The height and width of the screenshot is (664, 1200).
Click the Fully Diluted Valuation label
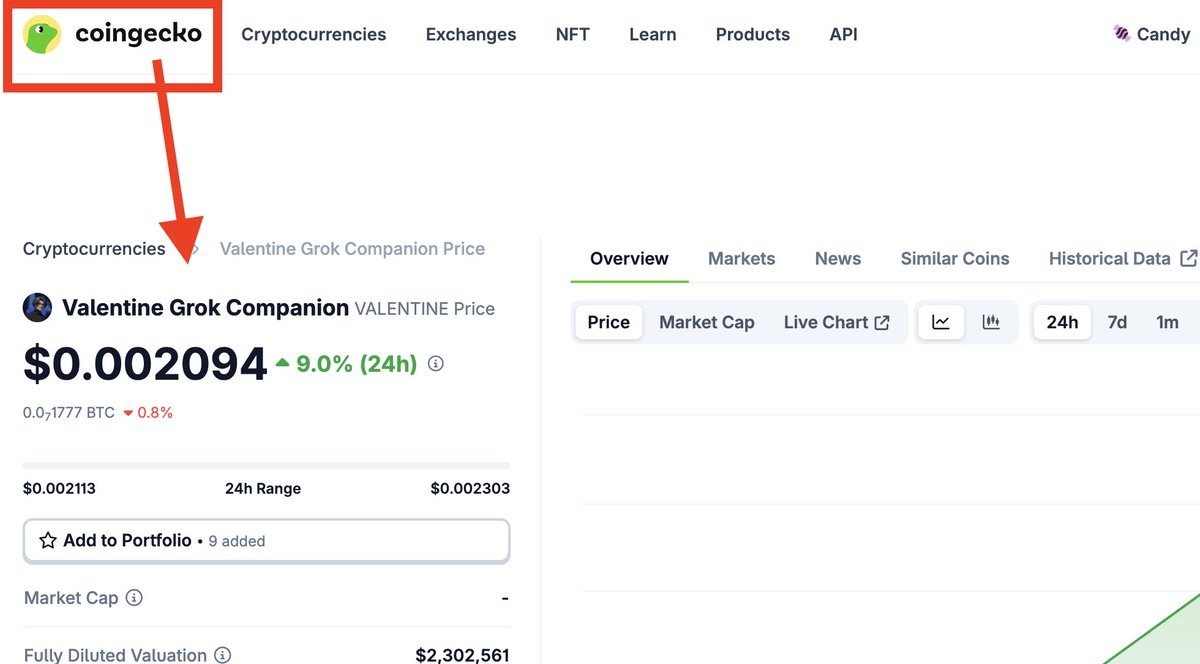pyautogui.click(x=115, y=656)
